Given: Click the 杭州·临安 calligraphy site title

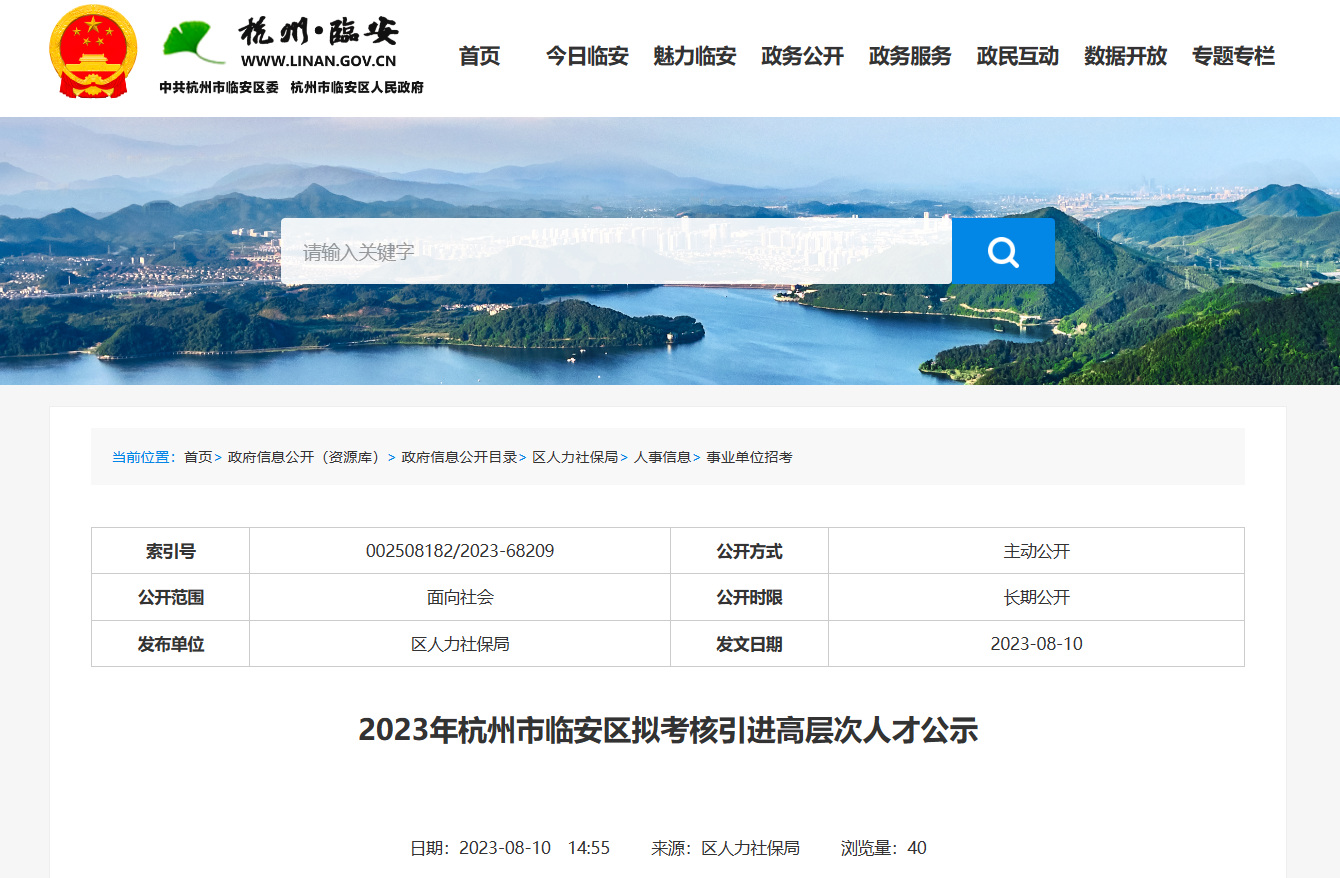Looking at the screenshot, I should 318,31.
